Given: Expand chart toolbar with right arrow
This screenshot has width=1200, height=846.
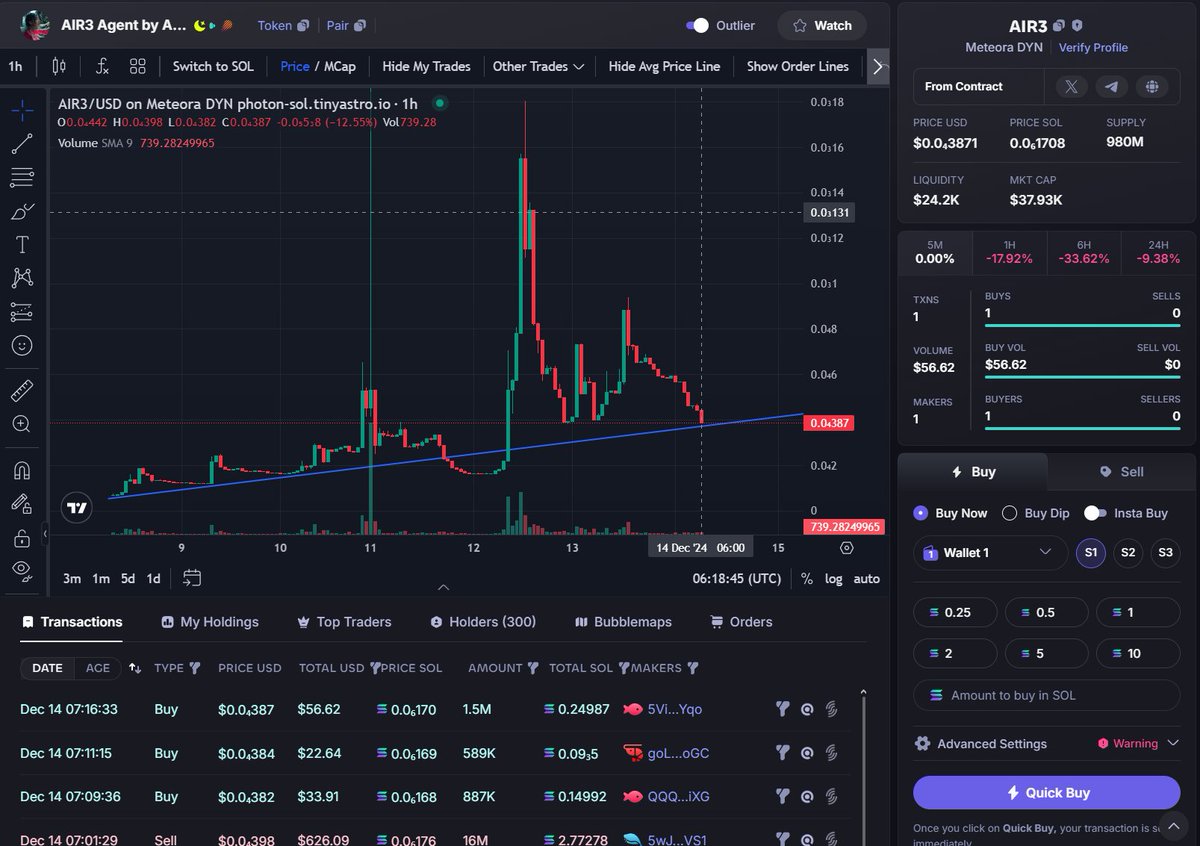Looking at the screenshot, I should point(878,66).
